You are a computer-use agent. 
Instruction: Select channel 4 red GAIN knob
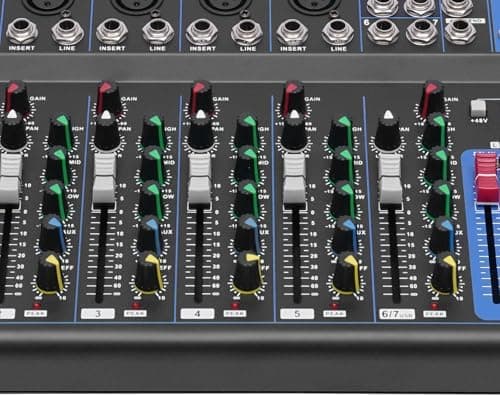coord(201,98)
